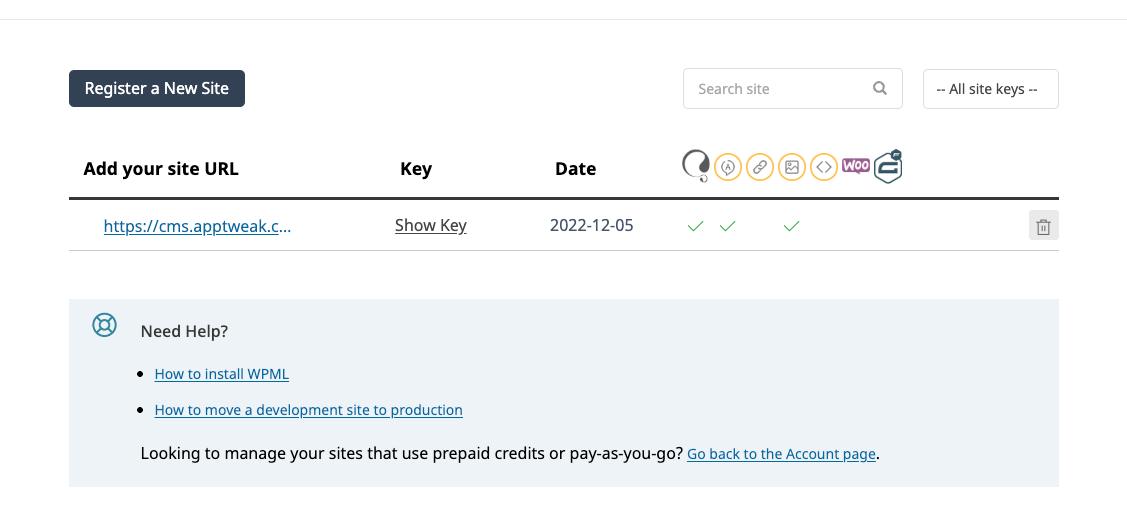The image size is (1127, 525).
Task: Click the Gravity Forms hexagon icon
Action: (888, 166)
